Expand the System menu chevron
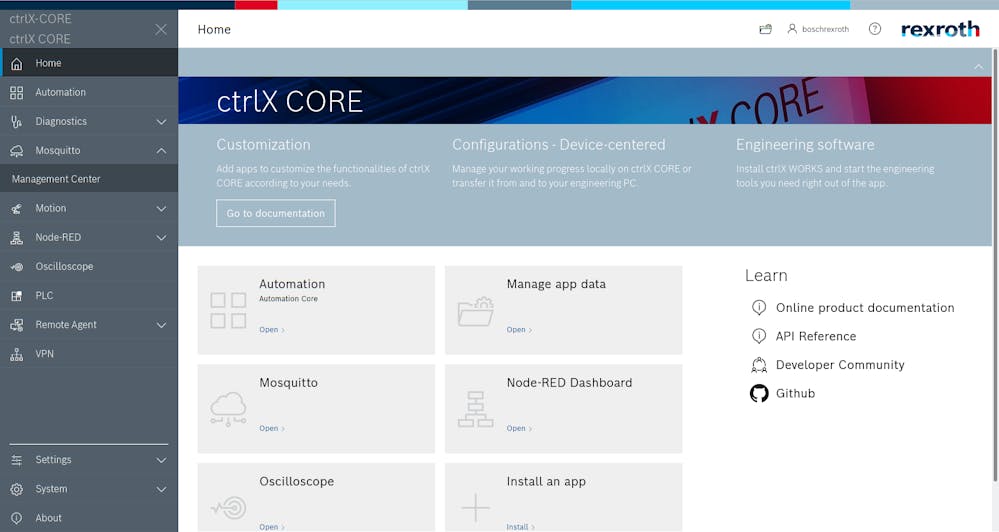The width and height of the screenshot is (999, 532). tap(161, 489)
